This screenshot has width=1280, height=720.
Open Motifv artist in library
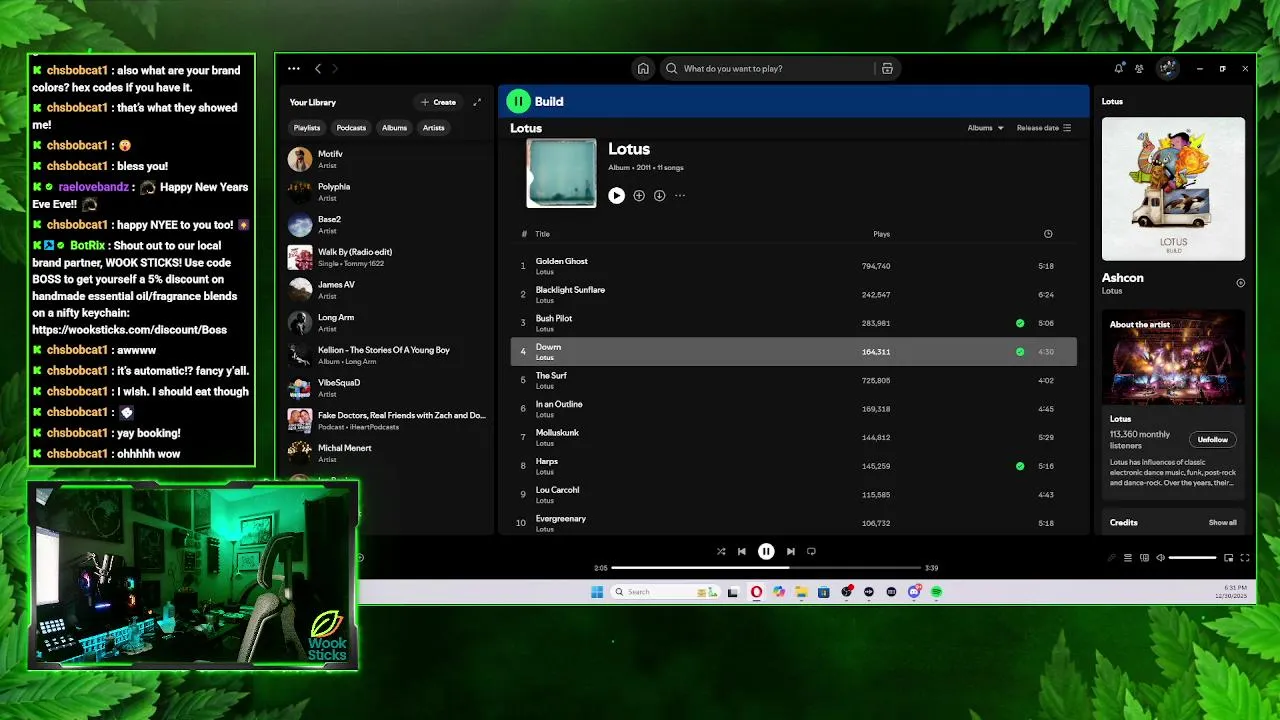[x=386, y=159]
